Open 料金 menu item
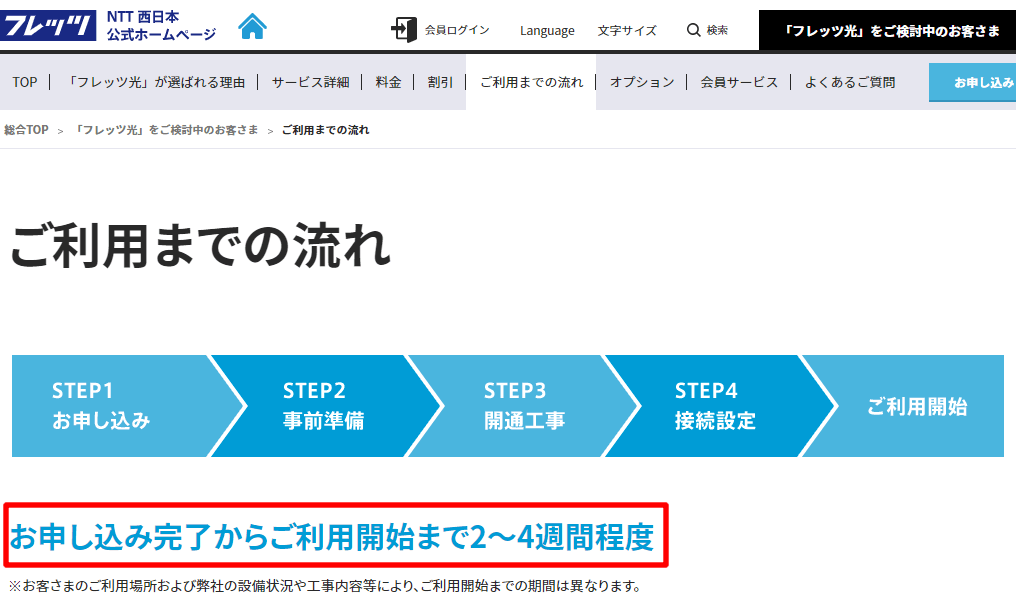Screen dimensions: 1016x613 388,82
